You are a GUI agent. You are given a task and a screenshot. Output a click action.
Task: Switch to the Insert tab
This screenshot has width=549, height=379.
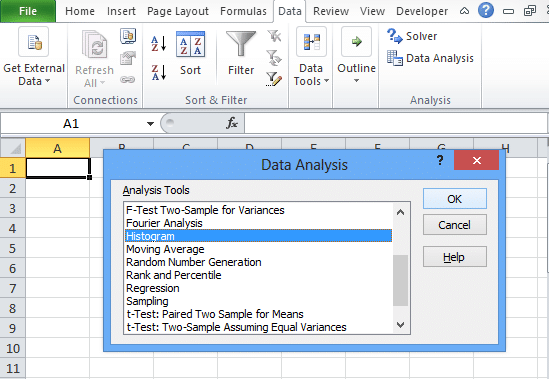pos(121,11)
